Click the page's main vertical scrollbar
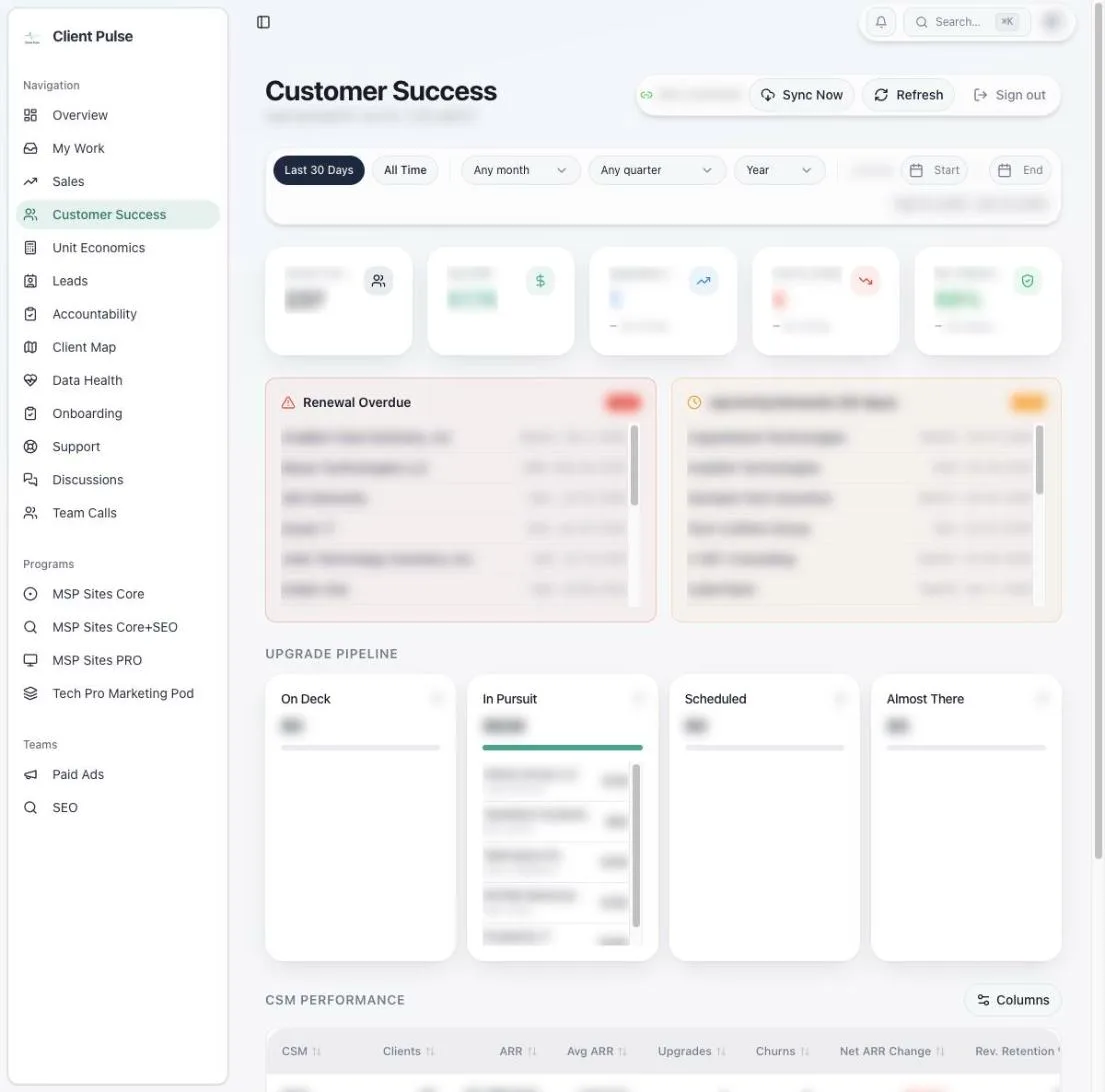Viewport: 1105px width, 1092px height. (1098, 430)
